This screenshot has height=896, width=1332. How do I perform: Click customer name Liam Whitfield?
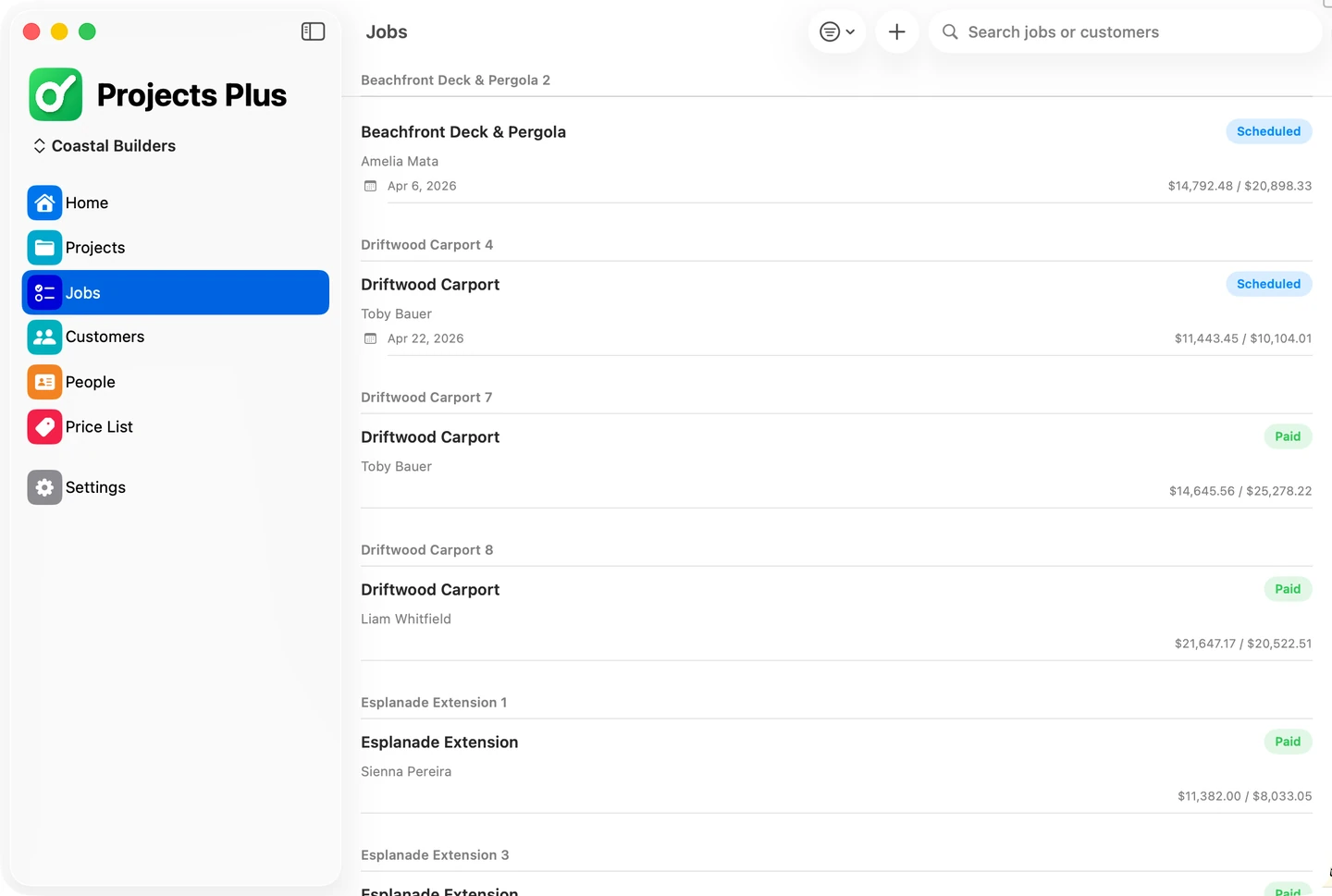pos(406,619)
